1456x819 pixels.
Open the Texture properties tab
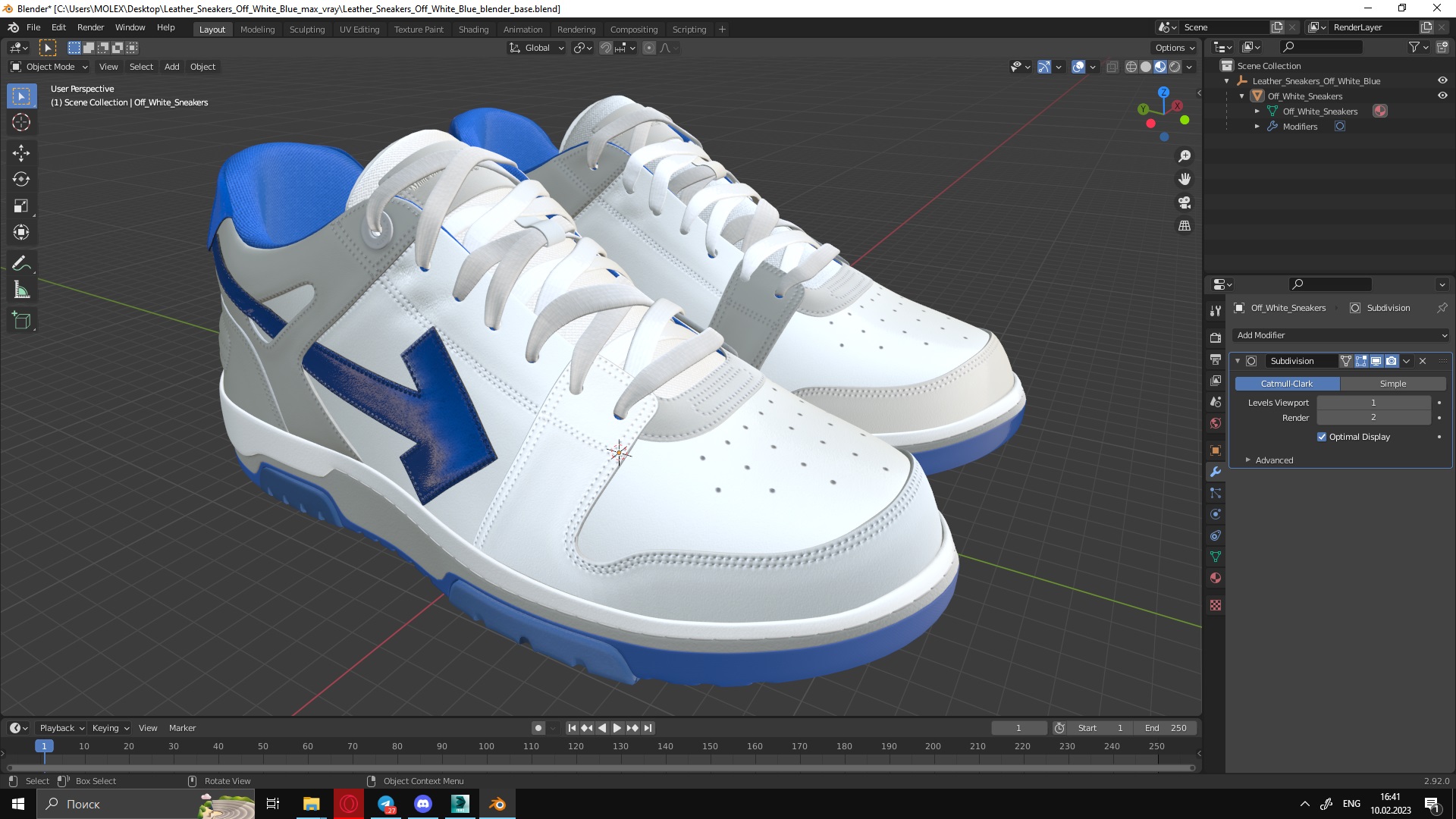pyautogui.click(x=1216, y=605)
